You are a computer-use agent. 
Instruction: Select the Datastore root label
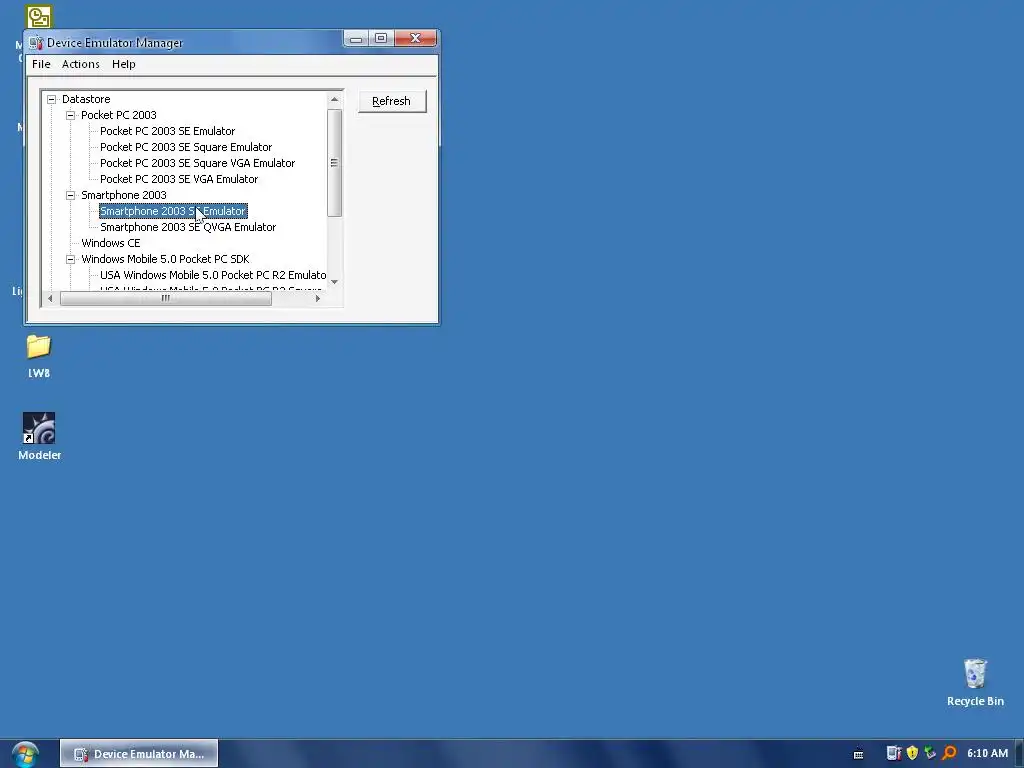click(x=86, y=99)
